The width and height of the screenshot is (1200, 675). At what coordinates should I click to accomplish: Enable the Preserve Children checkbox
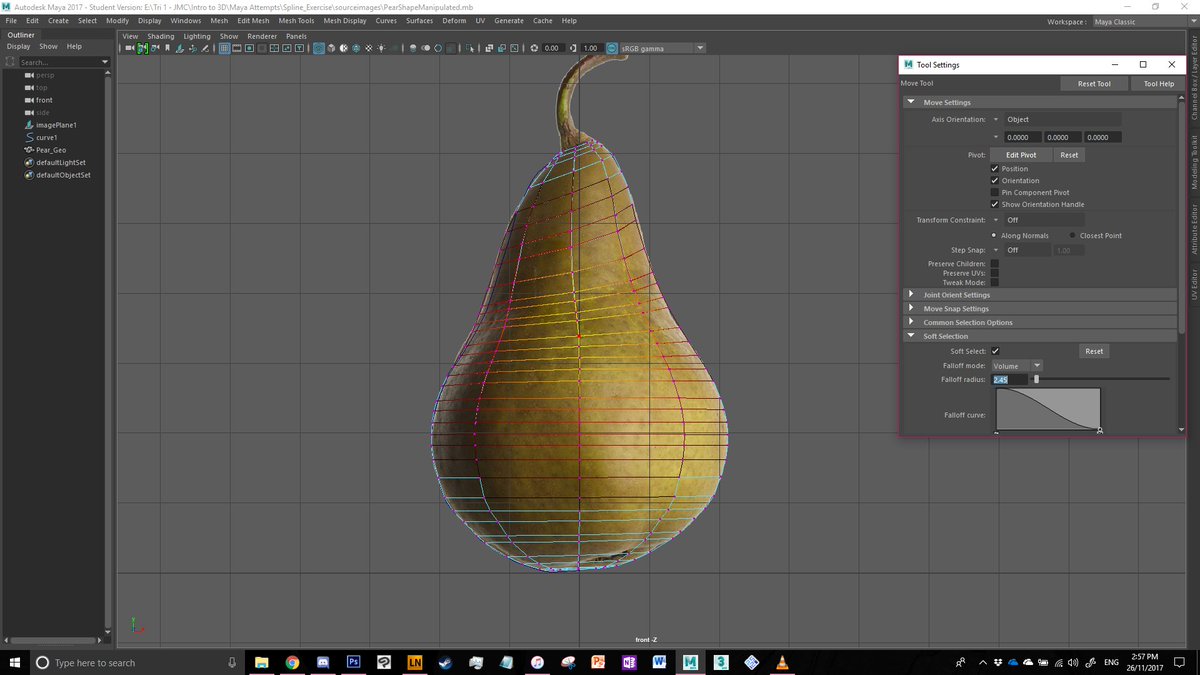[x=995, y=264]
